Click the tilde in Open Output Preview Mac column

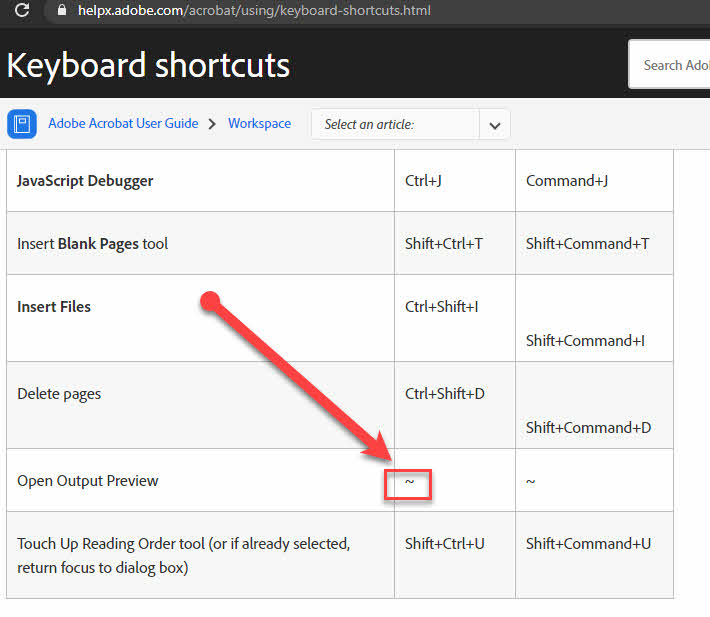530,481
